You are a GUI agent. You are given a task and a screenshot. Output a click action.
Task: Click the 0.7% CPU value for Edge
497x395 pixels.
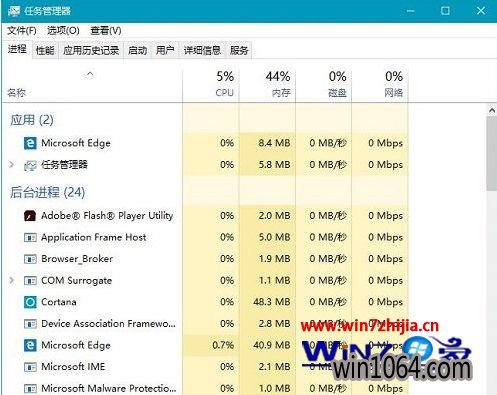coord(223,345)
